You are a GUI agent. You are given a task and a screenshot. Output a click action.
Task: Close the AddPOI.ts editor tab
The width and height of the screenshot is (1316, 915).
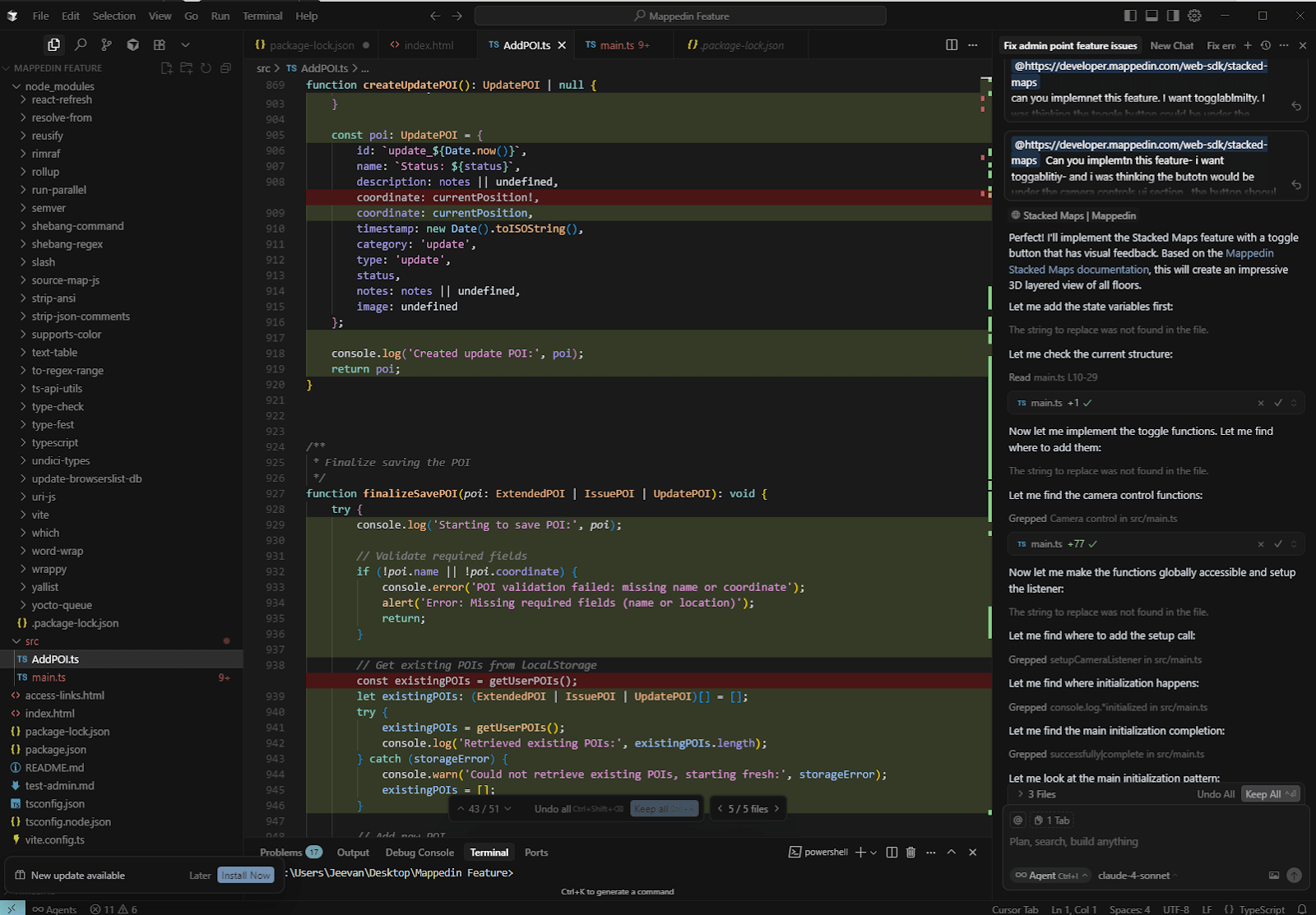point(562,45)
